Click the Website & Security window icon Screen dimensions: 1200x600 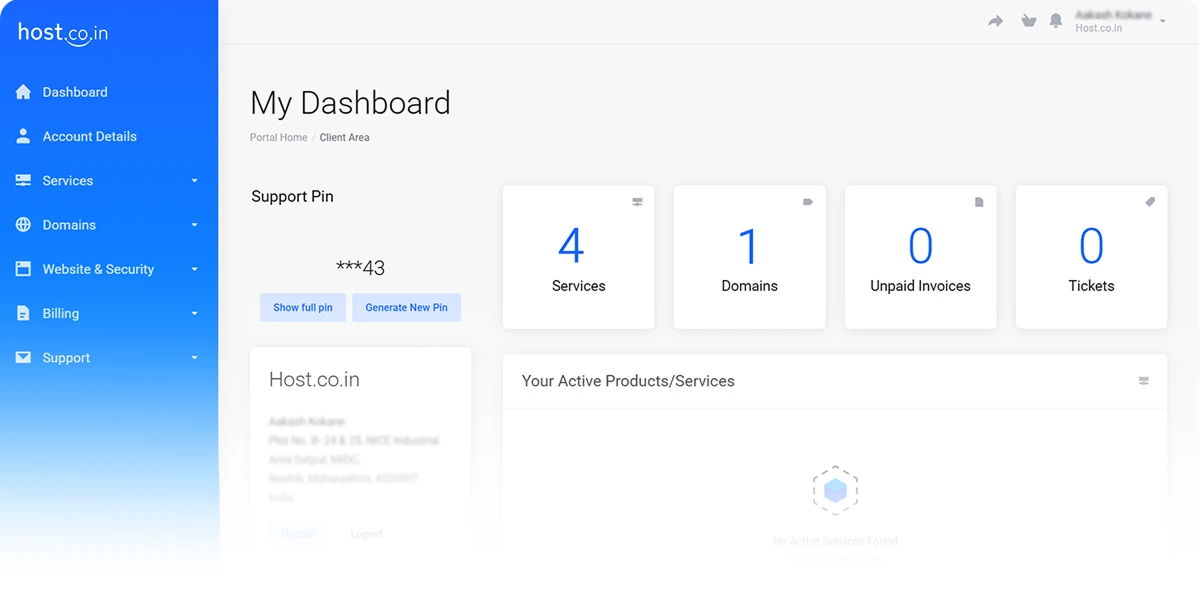coord(23,269)
